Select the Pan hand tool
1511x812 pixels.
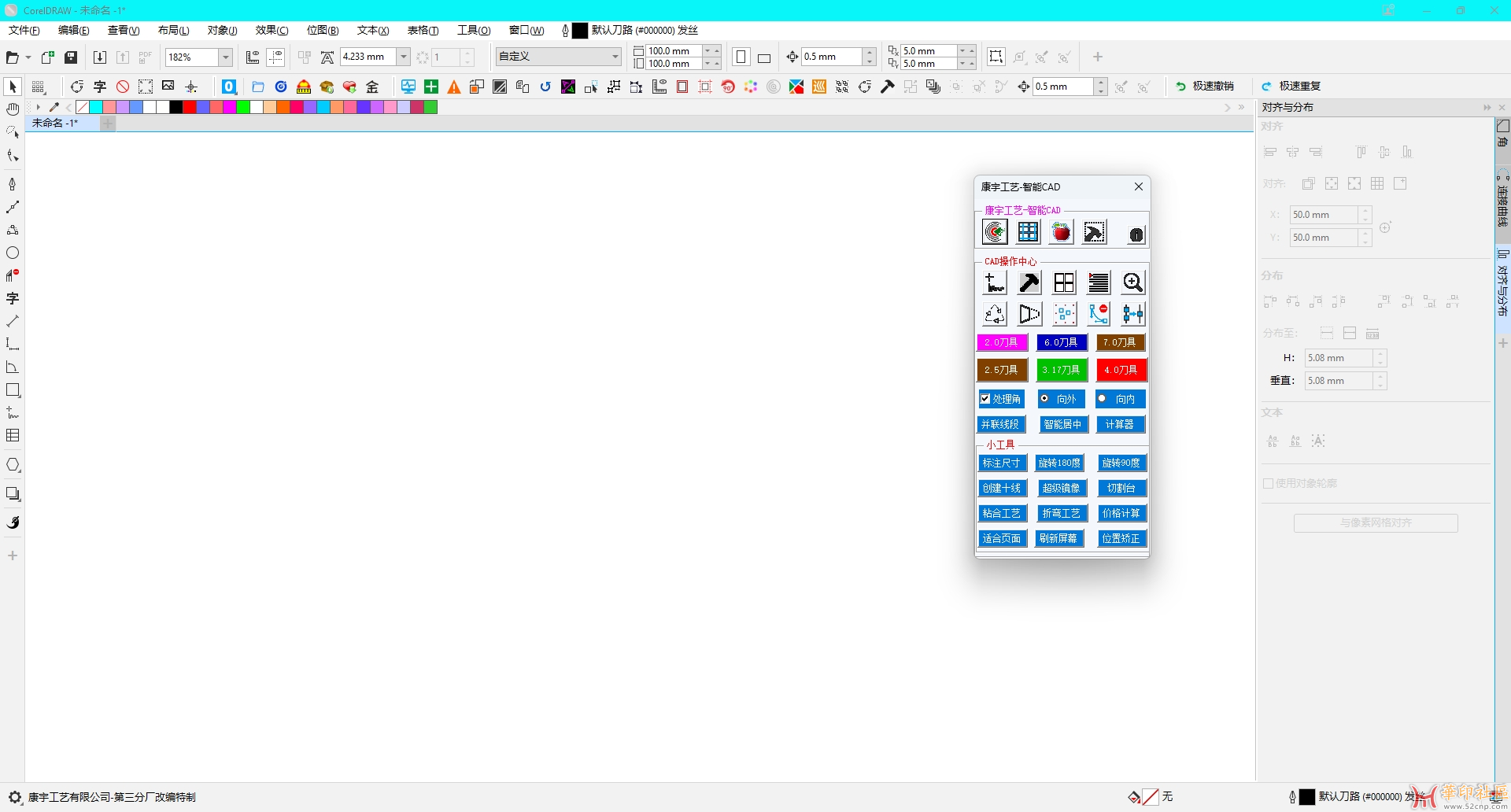(13, 109)
